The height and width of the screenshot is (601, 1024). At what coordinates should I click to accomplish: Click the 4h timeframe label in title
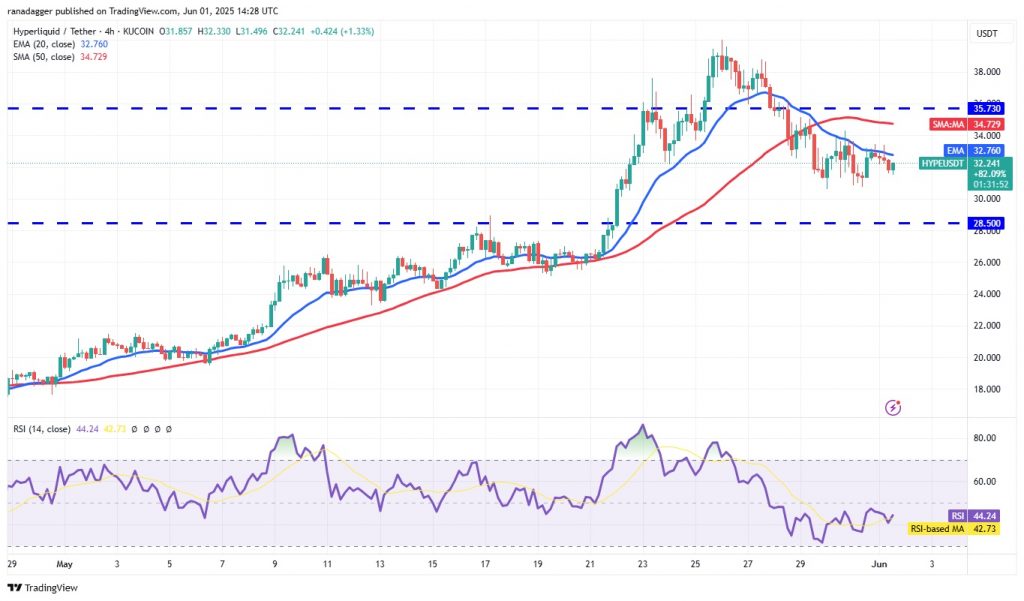pyautogui.click(x=108, y=31)
